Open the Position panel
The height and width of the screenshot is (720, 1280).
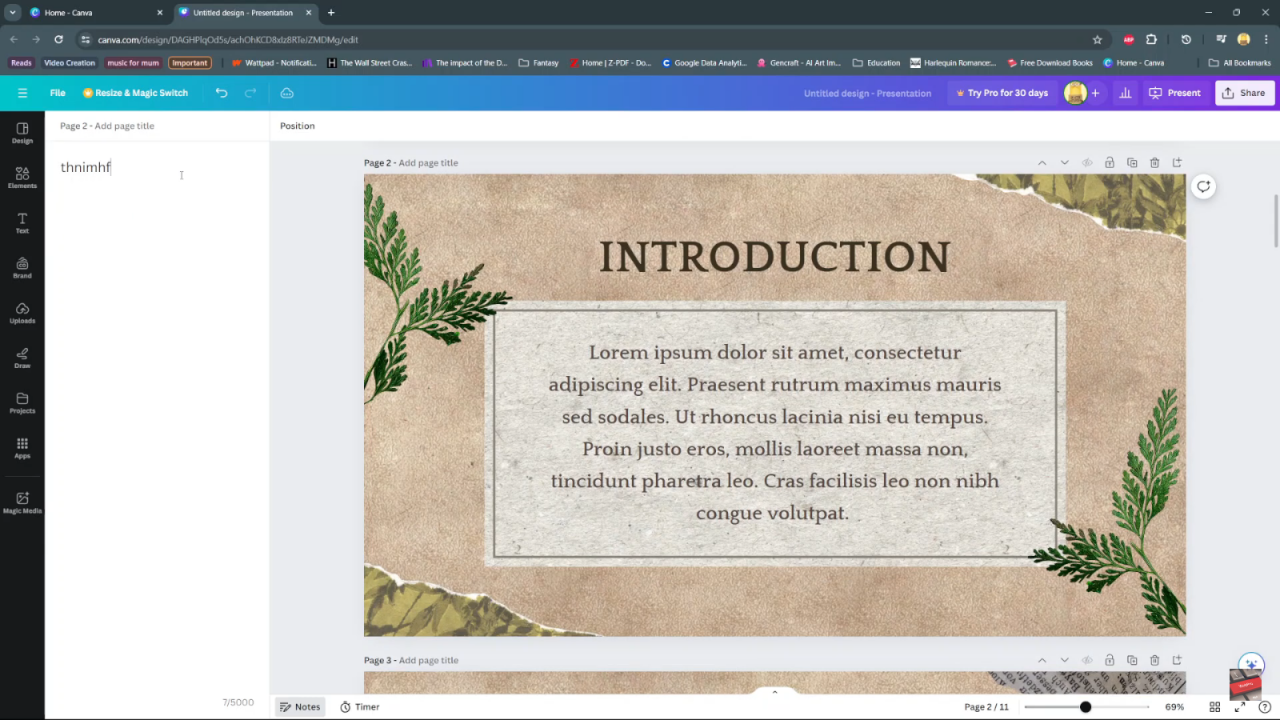coord(297,126)
